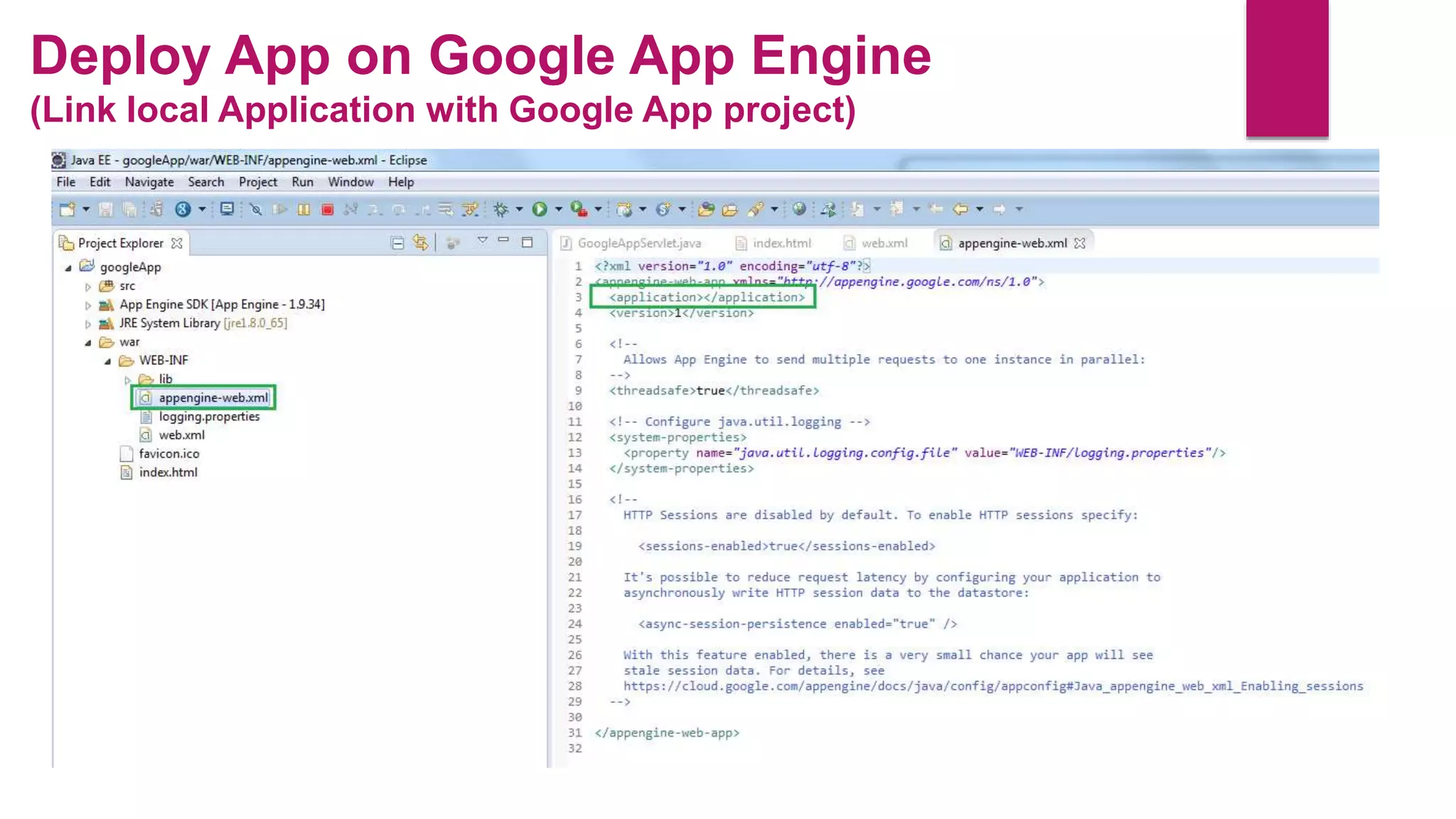1456x819 pixels.
Task: Switch to index.html editor tab
Action: [x=773, y=243]
